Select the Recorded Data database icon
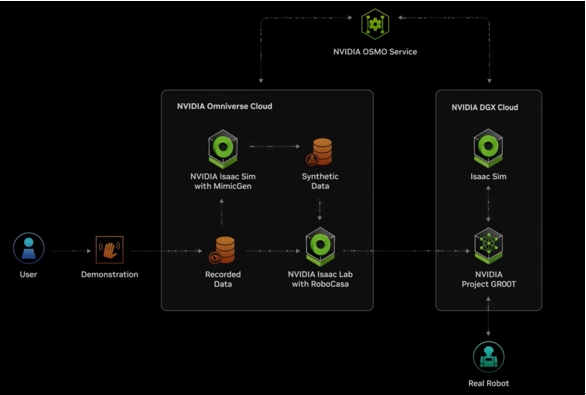586x395 pixels. point(222,250)
